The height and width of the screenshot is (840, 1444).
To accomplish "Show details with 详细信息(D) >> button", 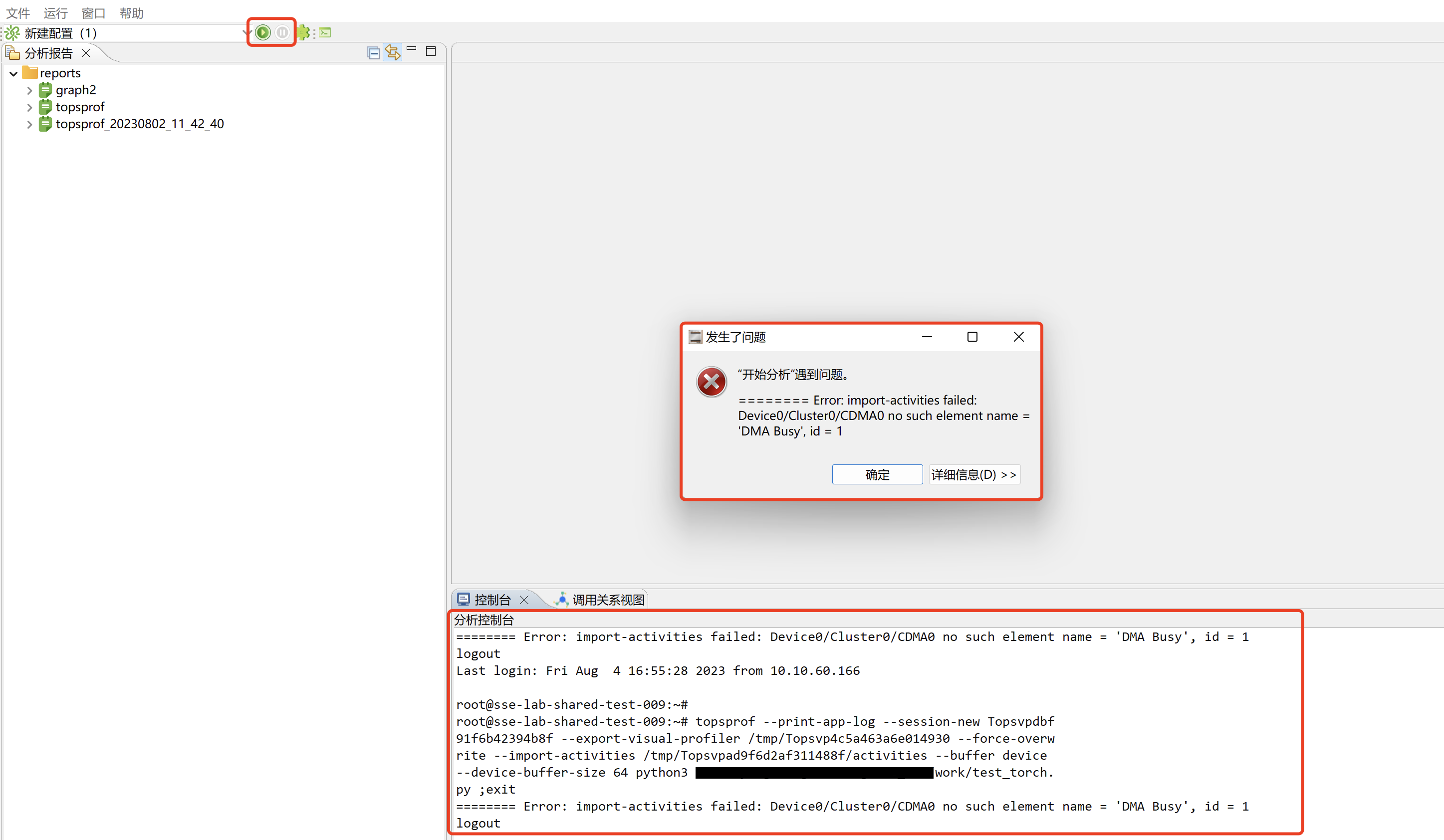I will (x=974, y=474).
